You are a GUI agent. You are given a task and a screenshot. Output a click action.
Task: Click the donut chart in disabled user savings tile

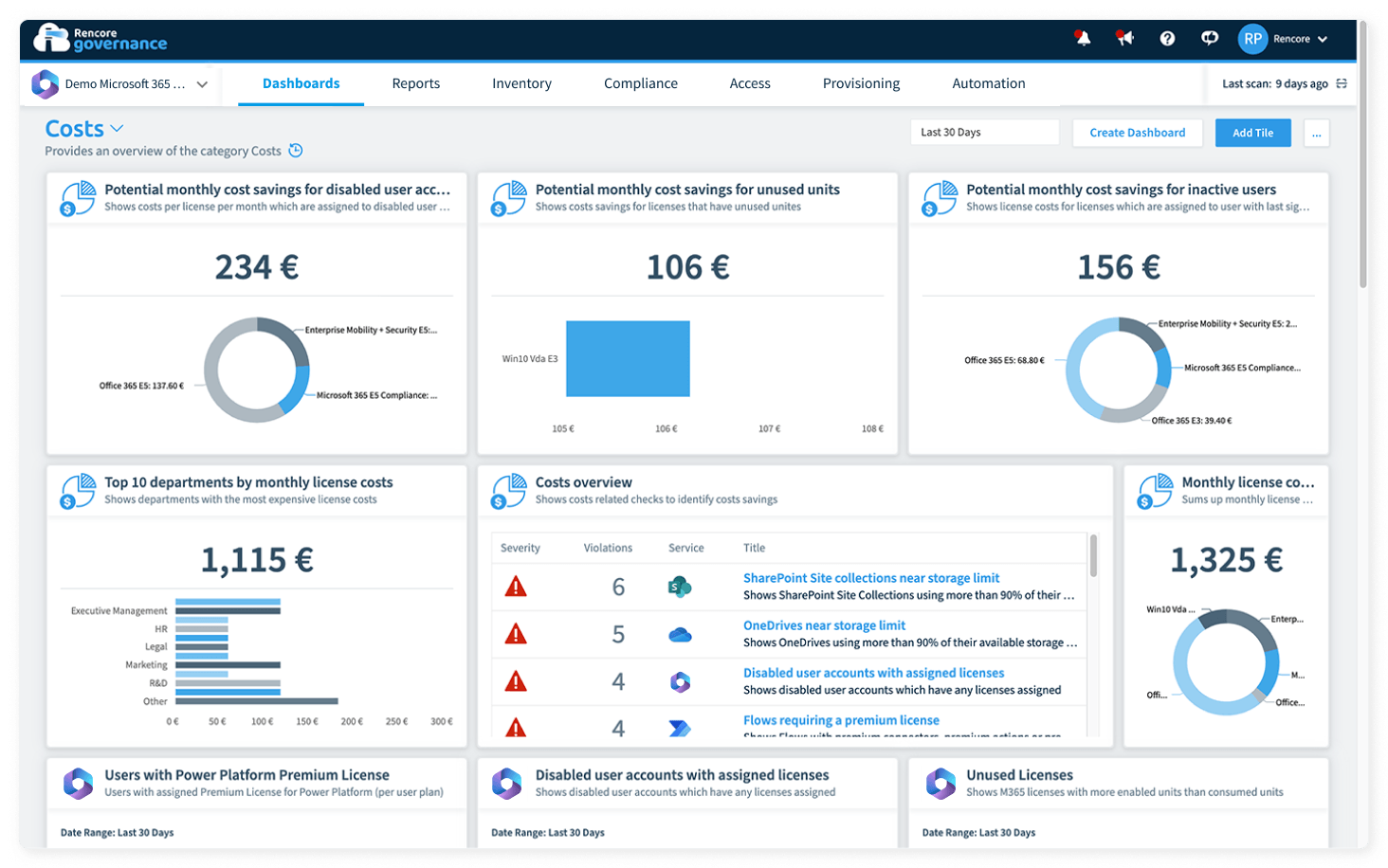(x=257, y=370)
